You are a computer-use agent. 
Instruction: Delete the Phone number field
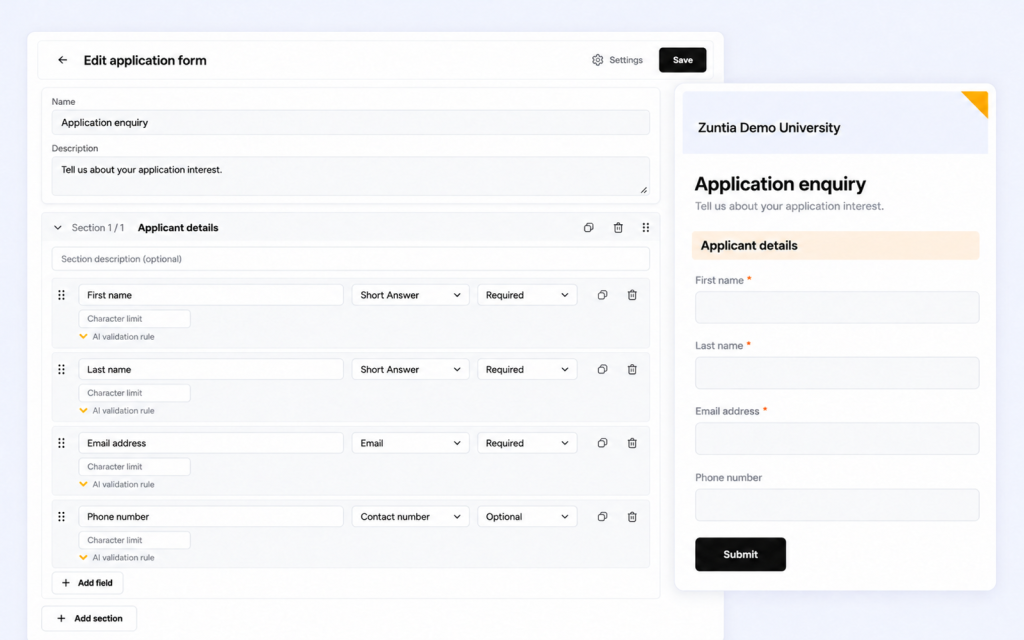[x=632, y=517]
